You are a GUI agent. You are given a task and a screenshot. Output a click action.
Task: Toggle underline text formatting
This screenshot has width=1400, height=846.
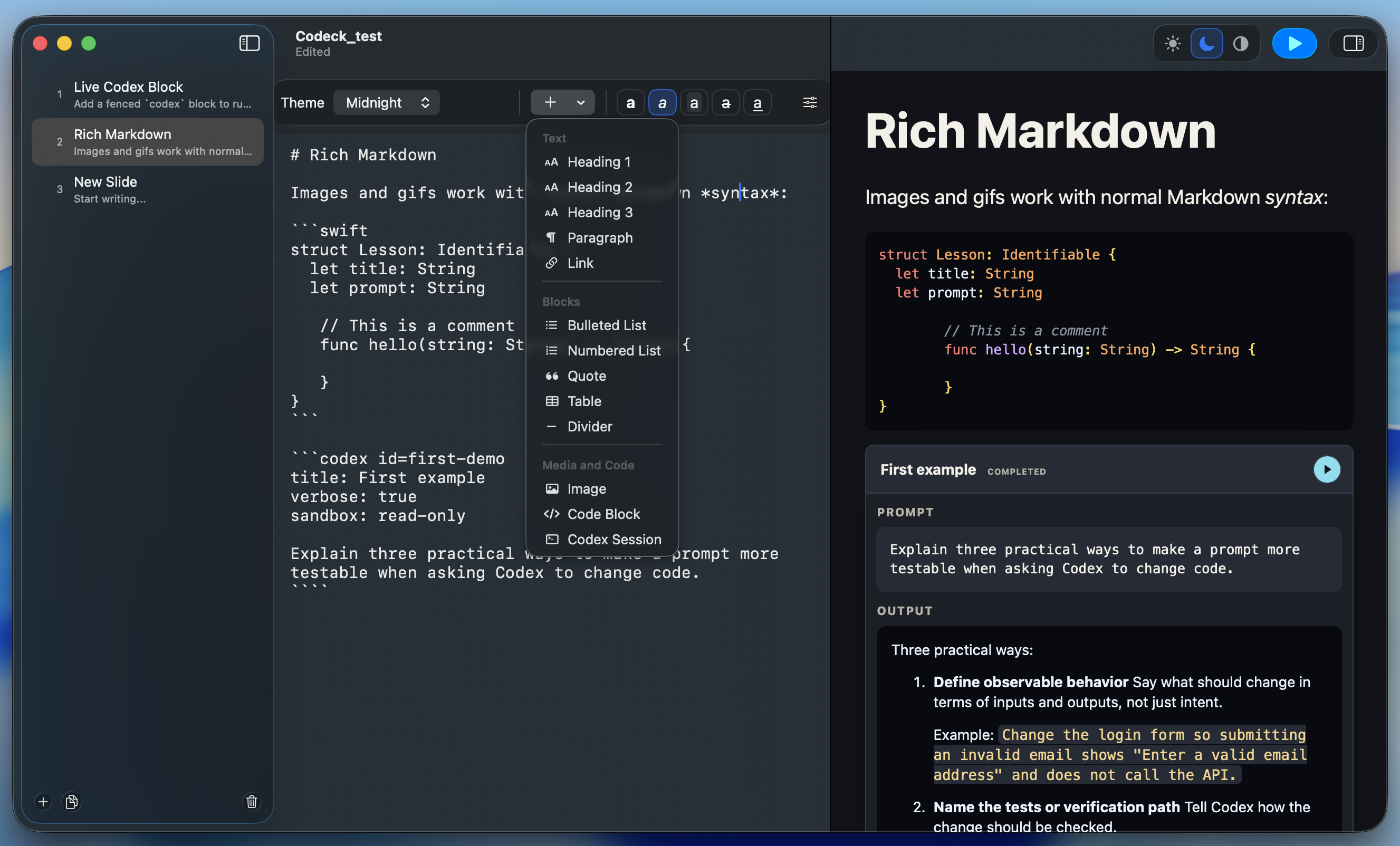click(x=757, y=103)
